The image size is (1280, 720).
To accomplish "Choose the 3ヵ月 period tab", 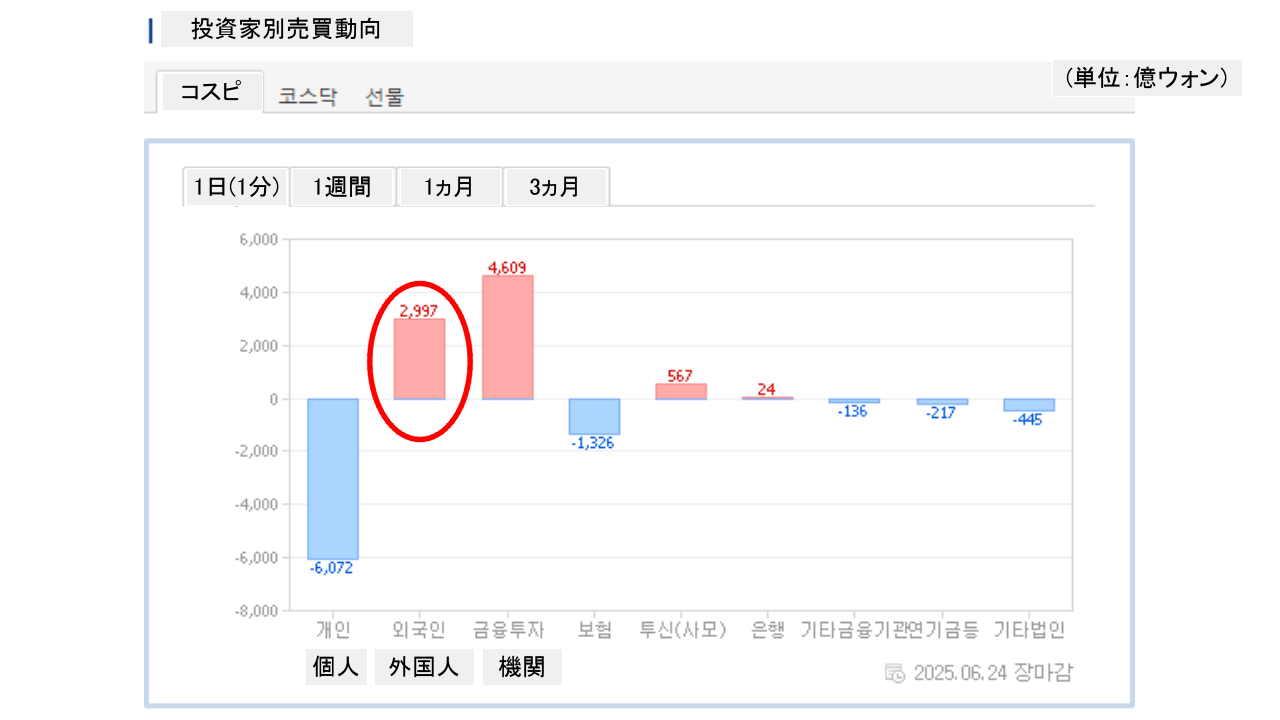I will (555, 187).
